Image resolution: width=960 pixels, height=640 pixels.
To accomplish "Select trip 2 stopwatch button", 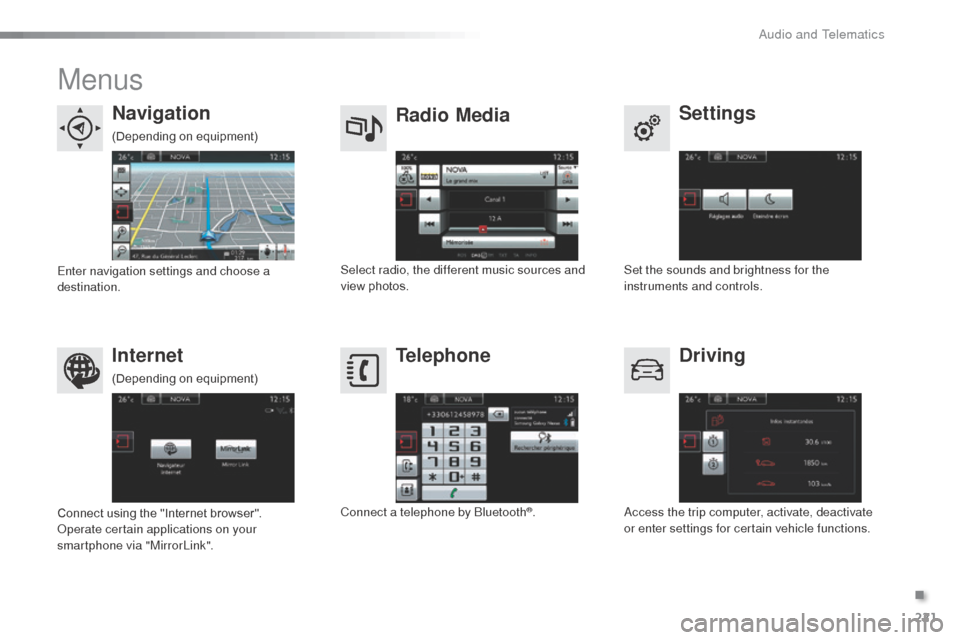I will tap(713, 465).
